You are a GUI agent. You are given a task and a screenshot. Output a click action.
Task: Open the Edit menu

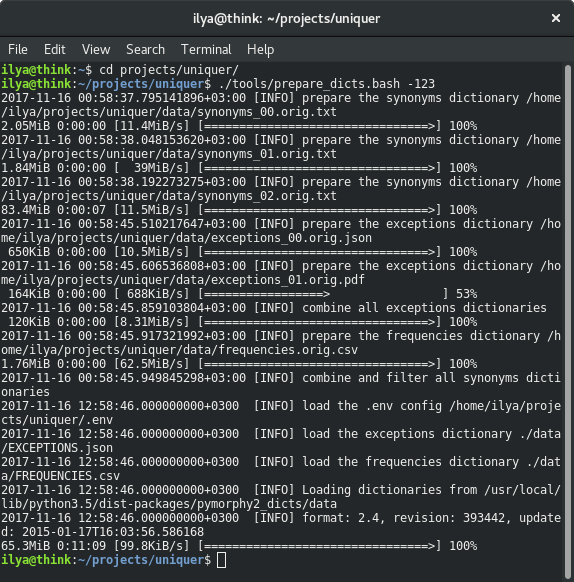[54, 49]
